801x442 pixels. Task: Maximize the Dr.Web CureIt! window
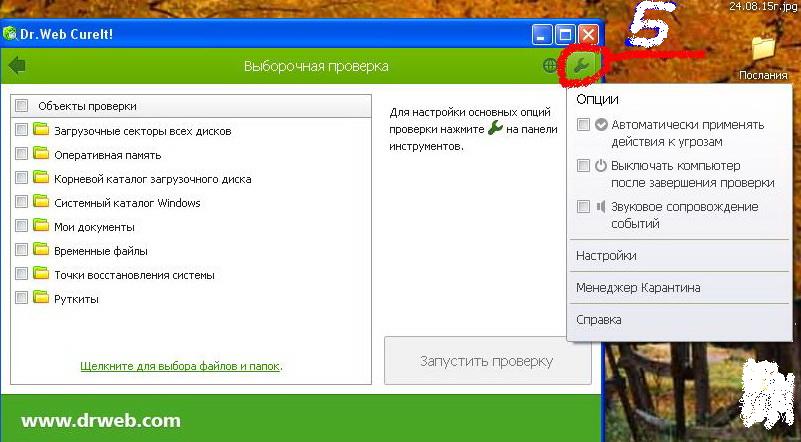[x=566, y=35]
